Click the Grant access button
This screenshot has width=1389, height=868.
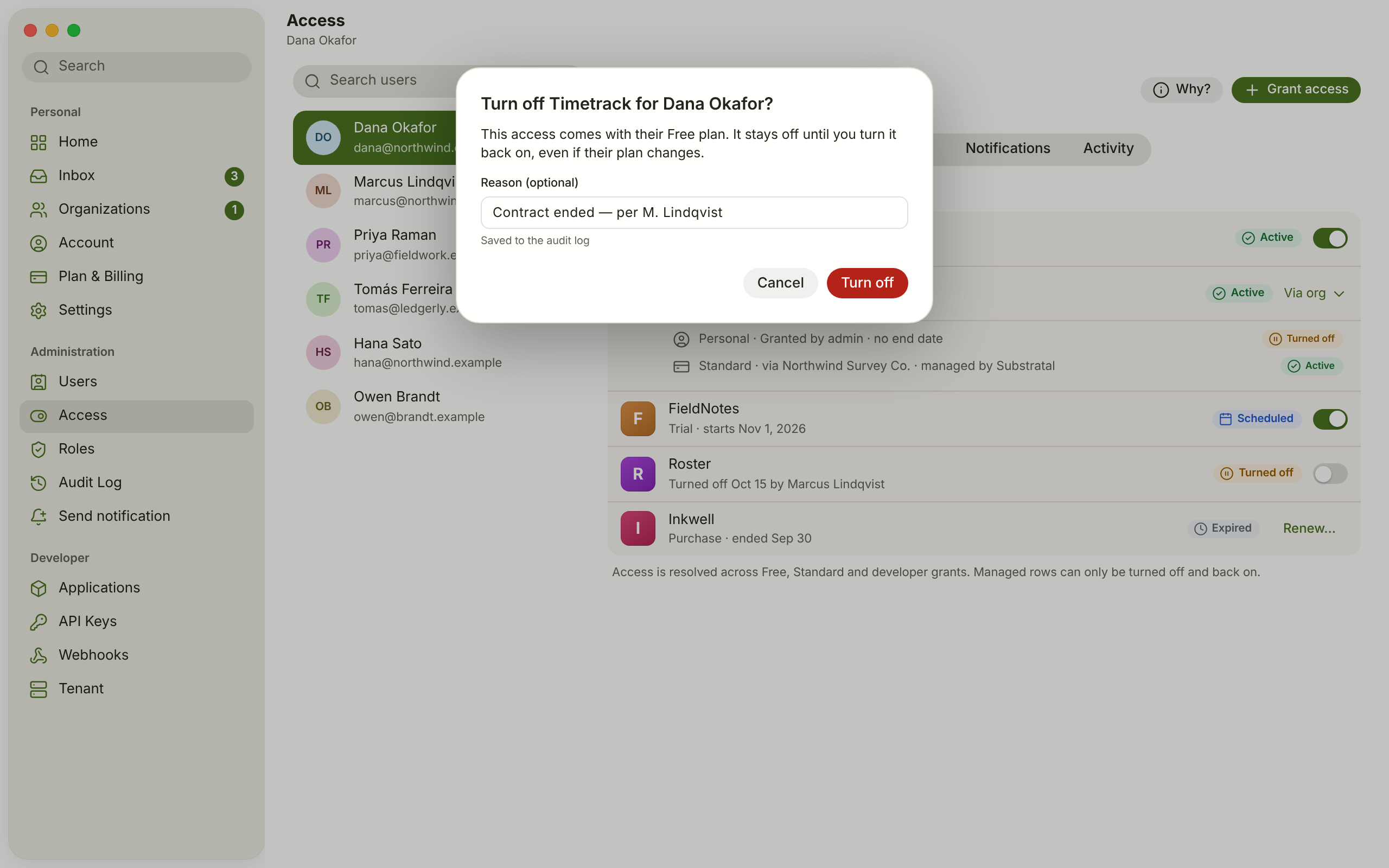(1296, 90)
